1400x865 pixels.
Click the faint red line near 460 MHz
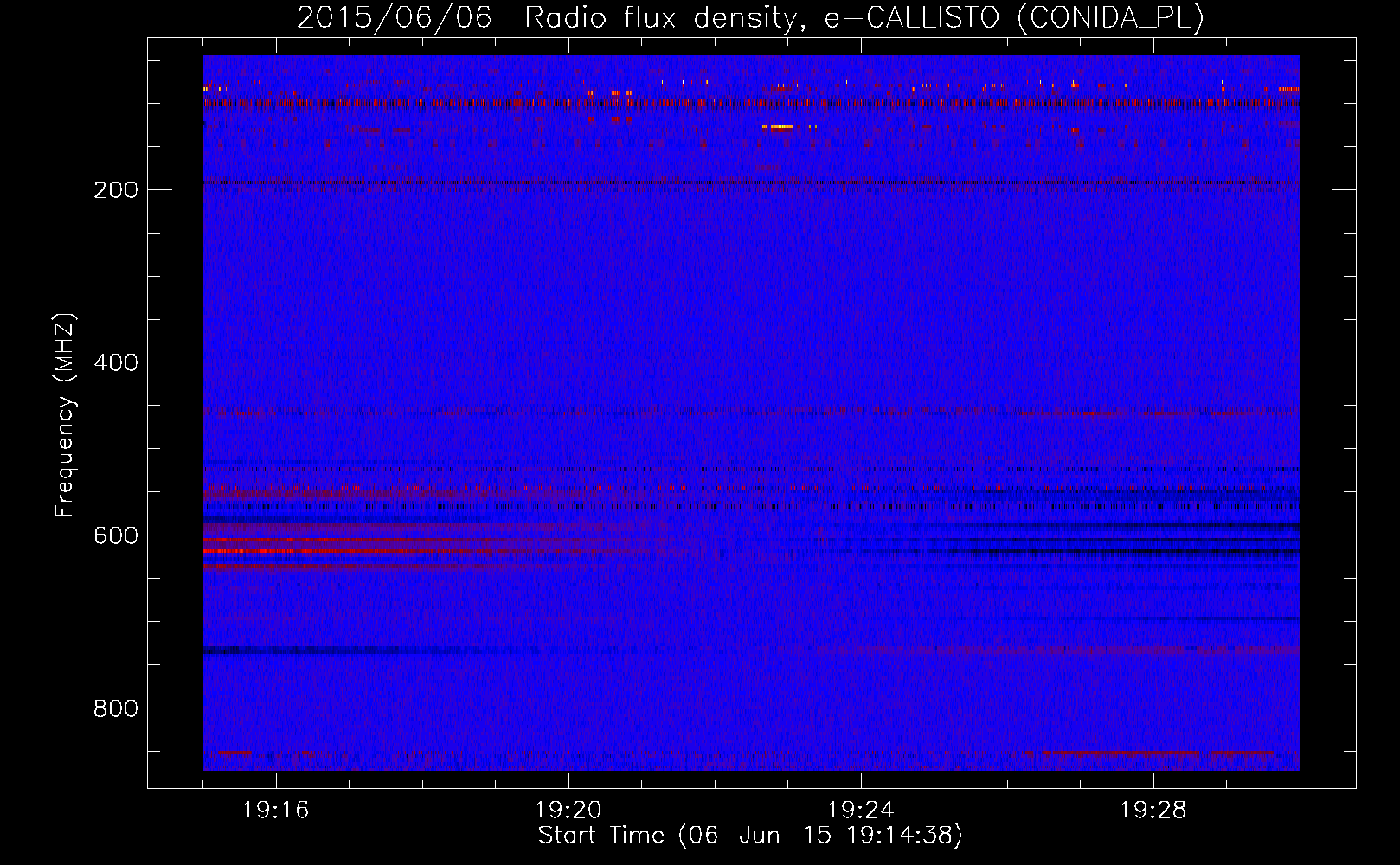click(751, 412)
